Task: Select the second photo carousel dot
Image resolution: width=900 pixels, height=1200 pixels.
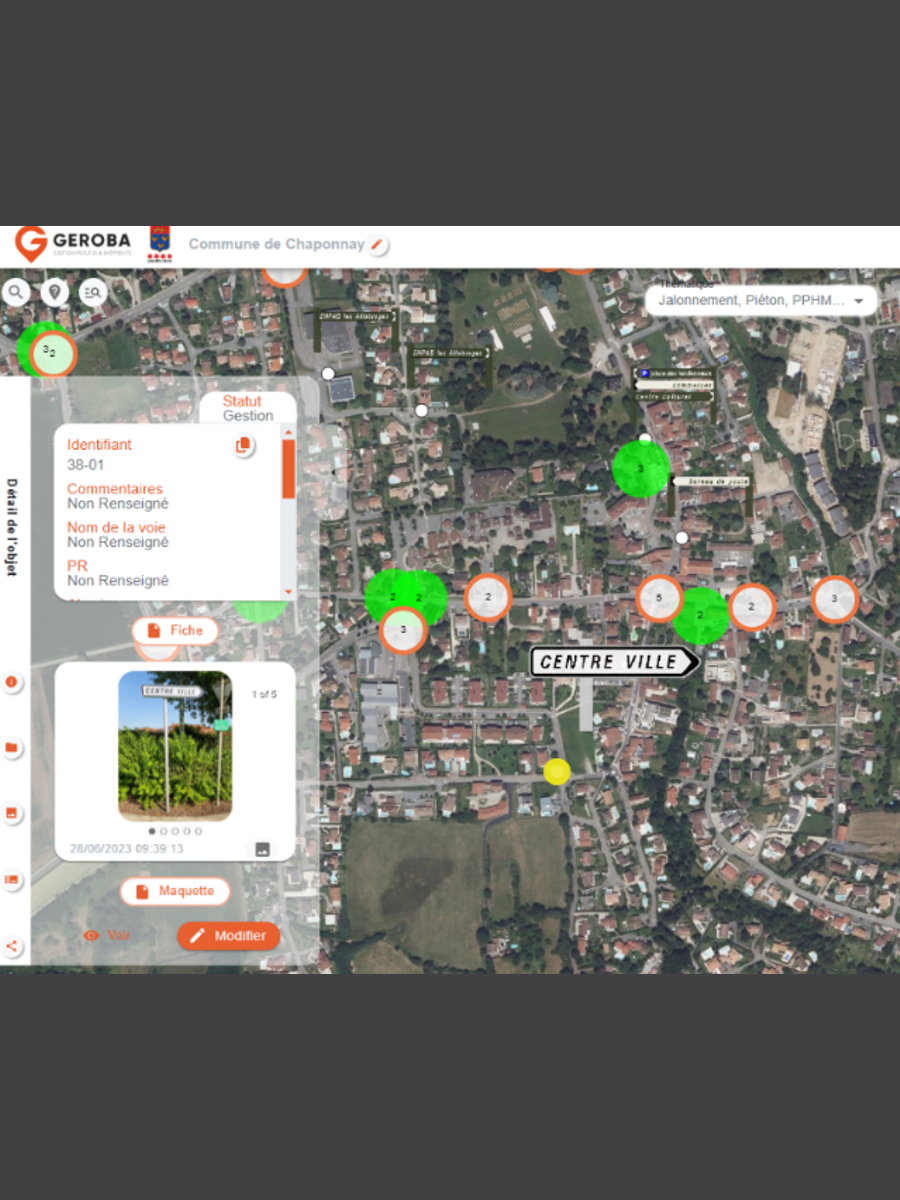Action: coord(163,831)
